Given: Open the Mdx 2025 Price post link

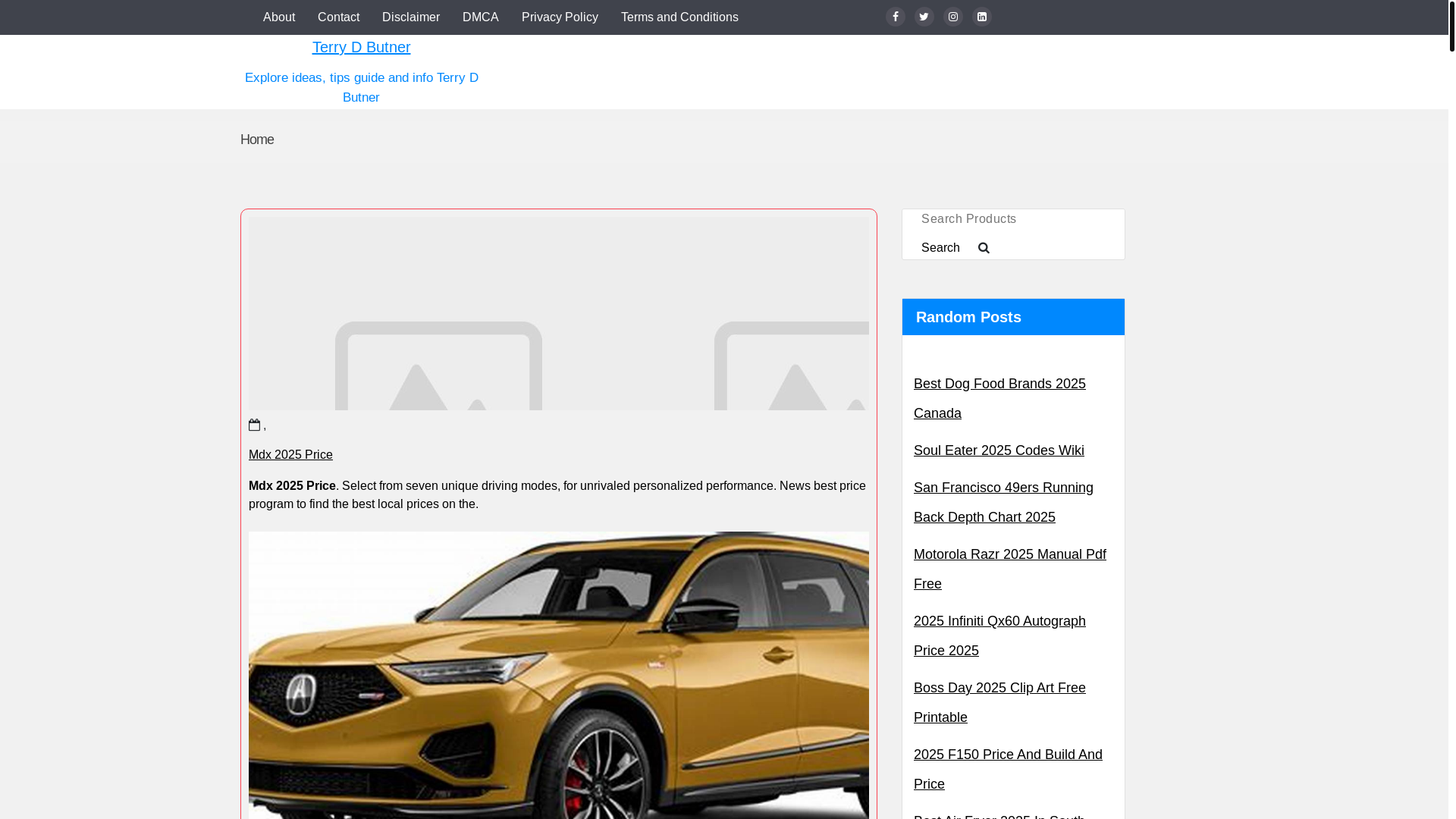Looking at the screenshot, I should 290,455.
